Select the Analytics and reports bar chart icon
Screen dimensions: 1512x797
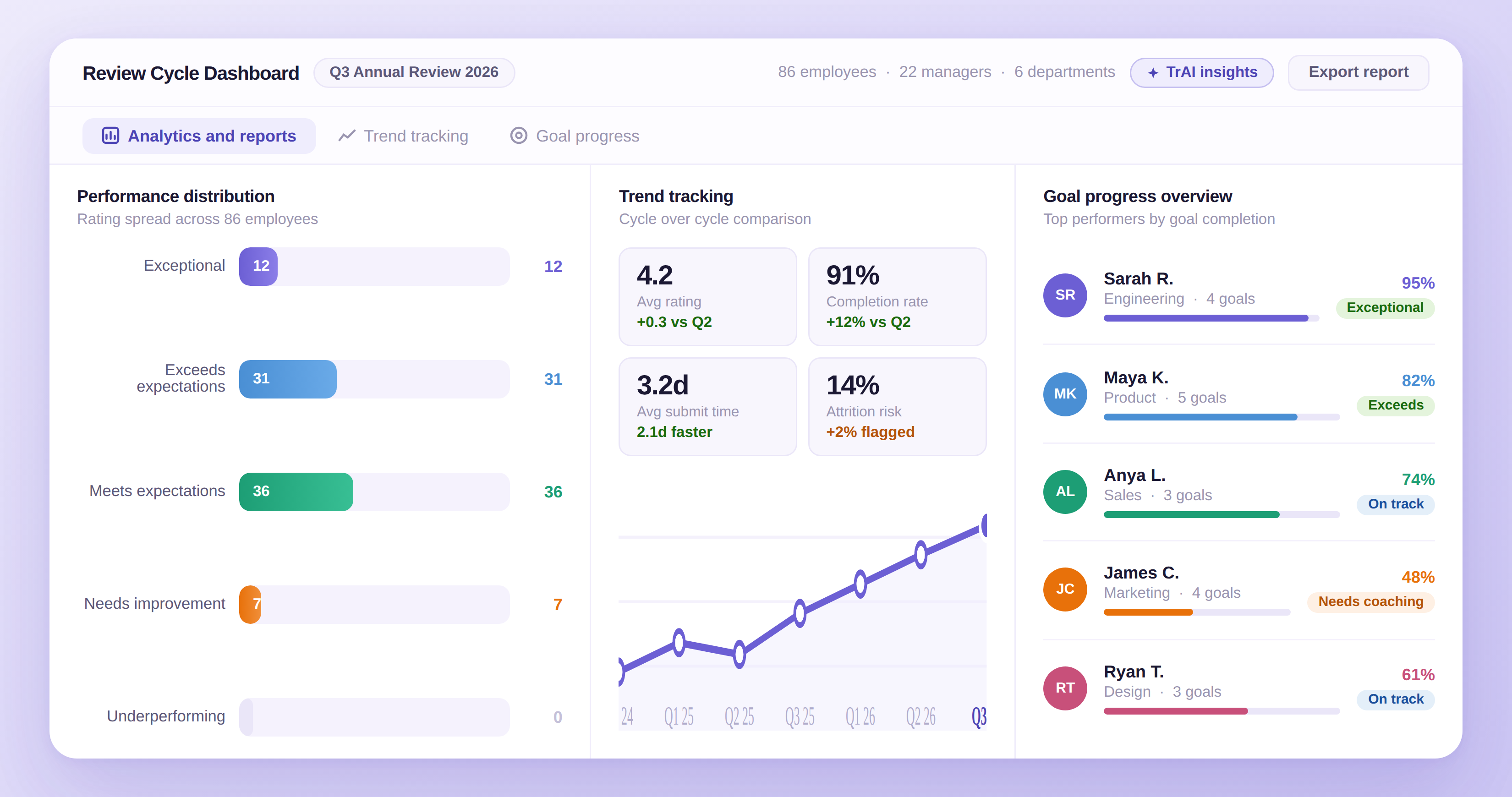(111, 136)
